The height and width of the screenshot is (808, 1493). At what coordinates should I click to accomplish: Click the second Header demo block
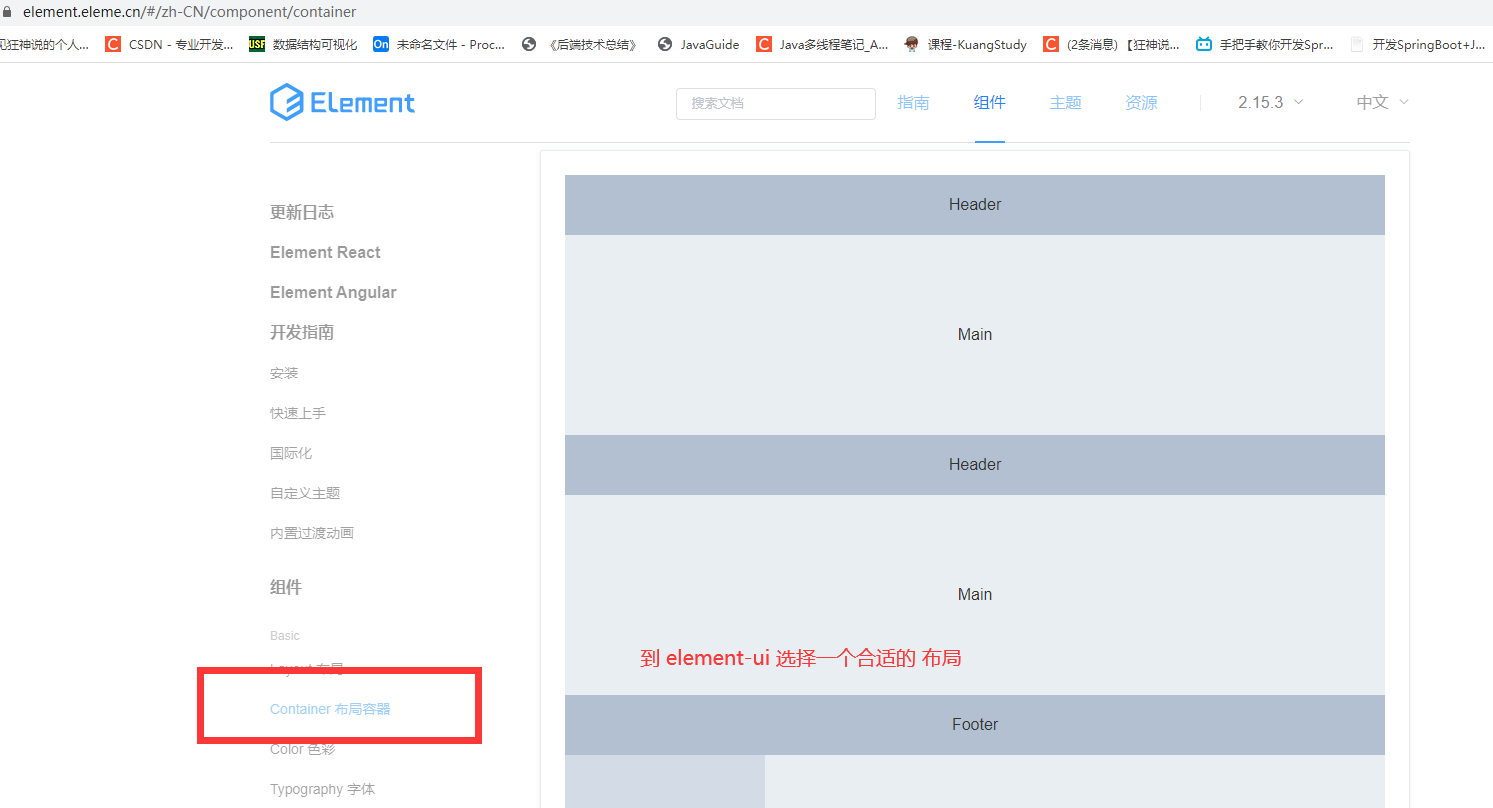[975, 464]
